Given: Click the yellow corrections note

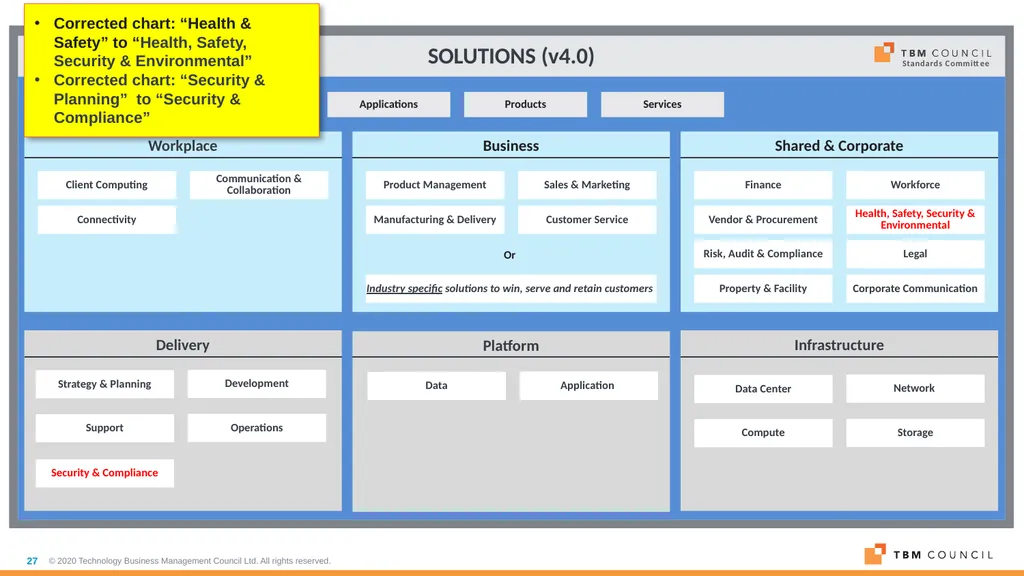Looking at the screenshot, I should pyautogui.click(x=172, y=70).
